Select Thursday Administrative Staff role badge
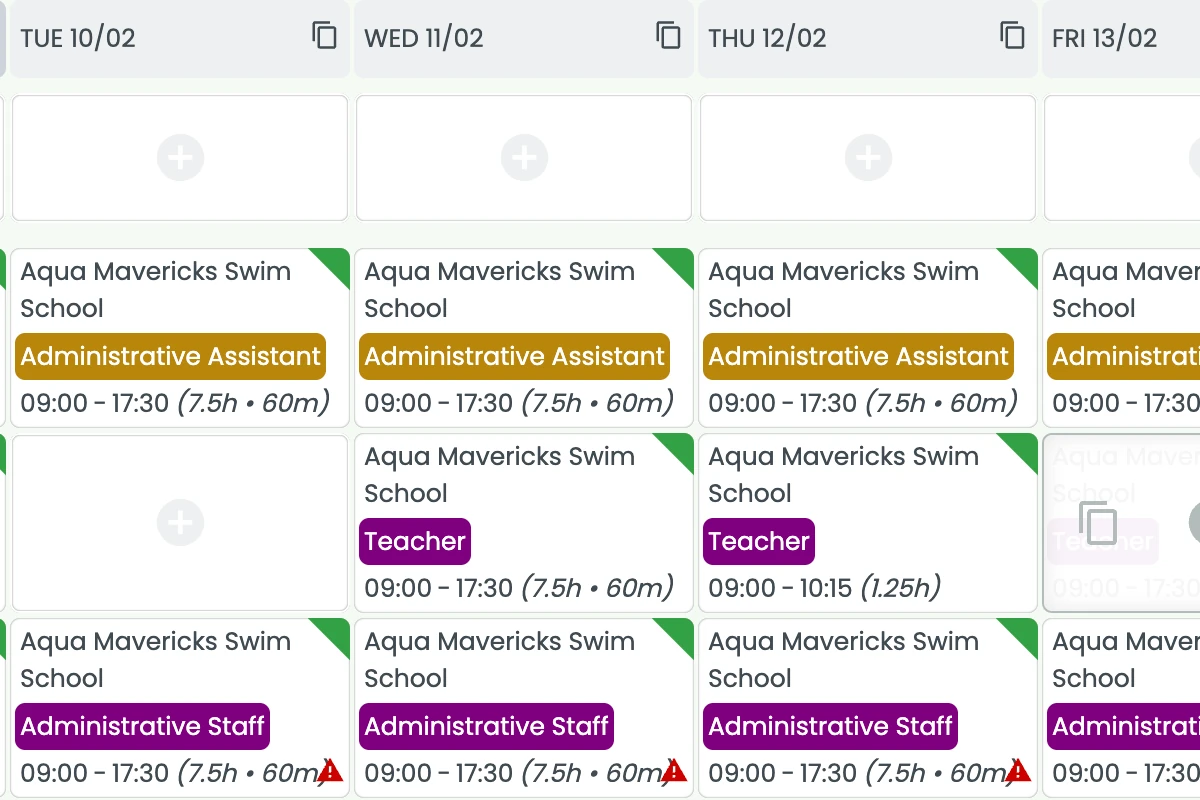This screenshot has height=800, width=1200. 830,726
